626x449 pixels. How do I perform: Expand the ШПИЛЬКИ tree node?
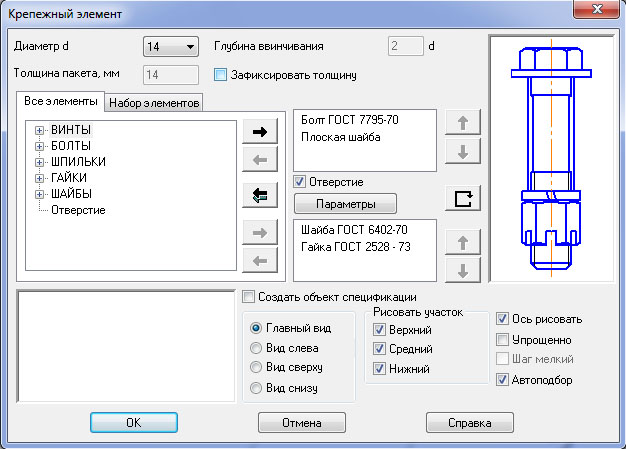(x=39, y=162)
